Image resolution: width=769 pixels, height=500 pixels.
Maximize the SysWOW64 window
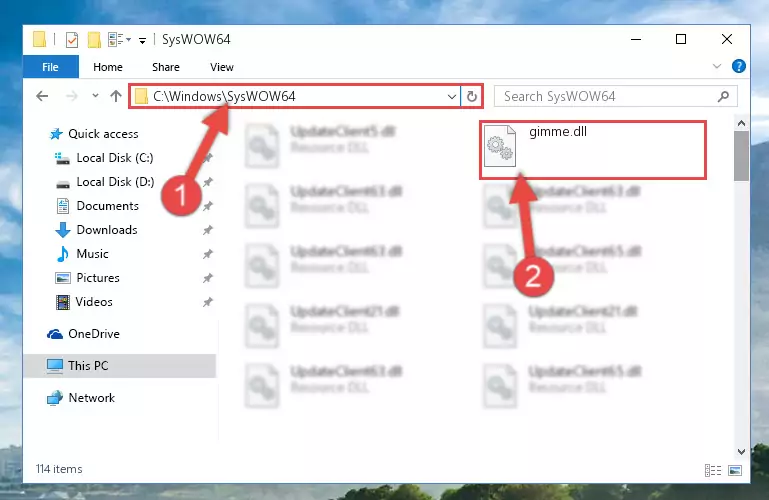click(x=681, y=39)
